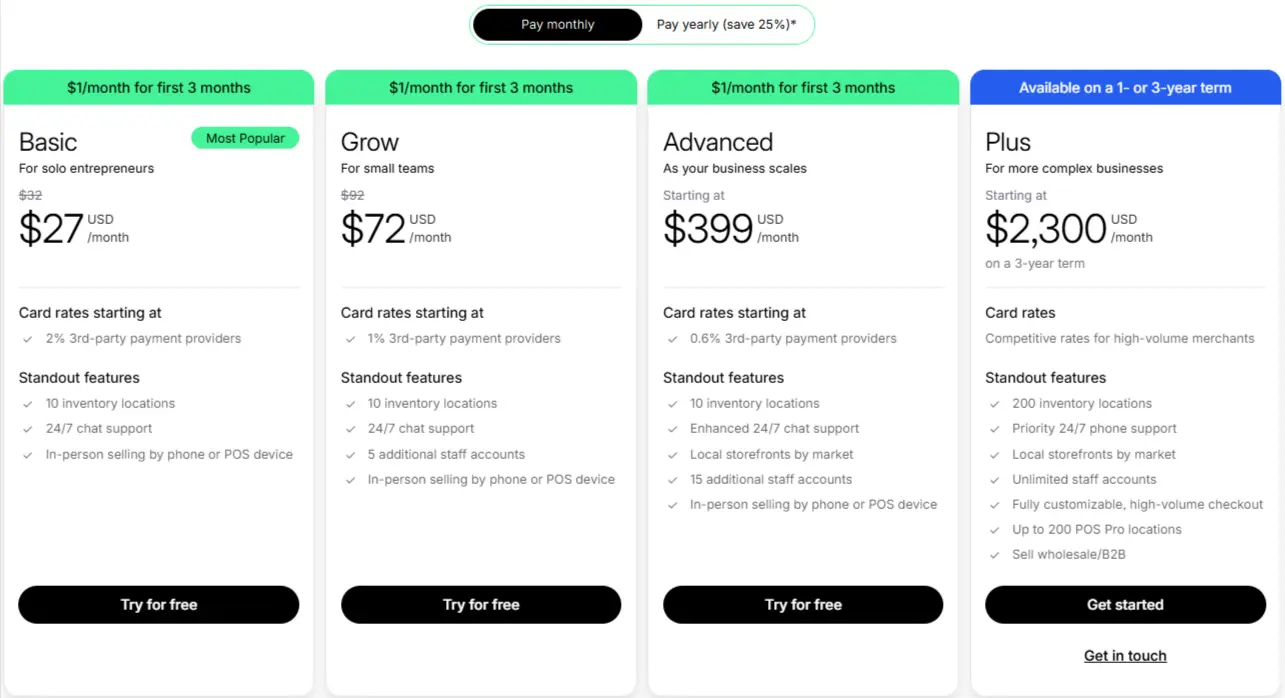The height and width of the screenshot is (698, 1285).
Task: Click checkmark next to Enhanced 24/7 chat support
Action: [x=672, y=429]
